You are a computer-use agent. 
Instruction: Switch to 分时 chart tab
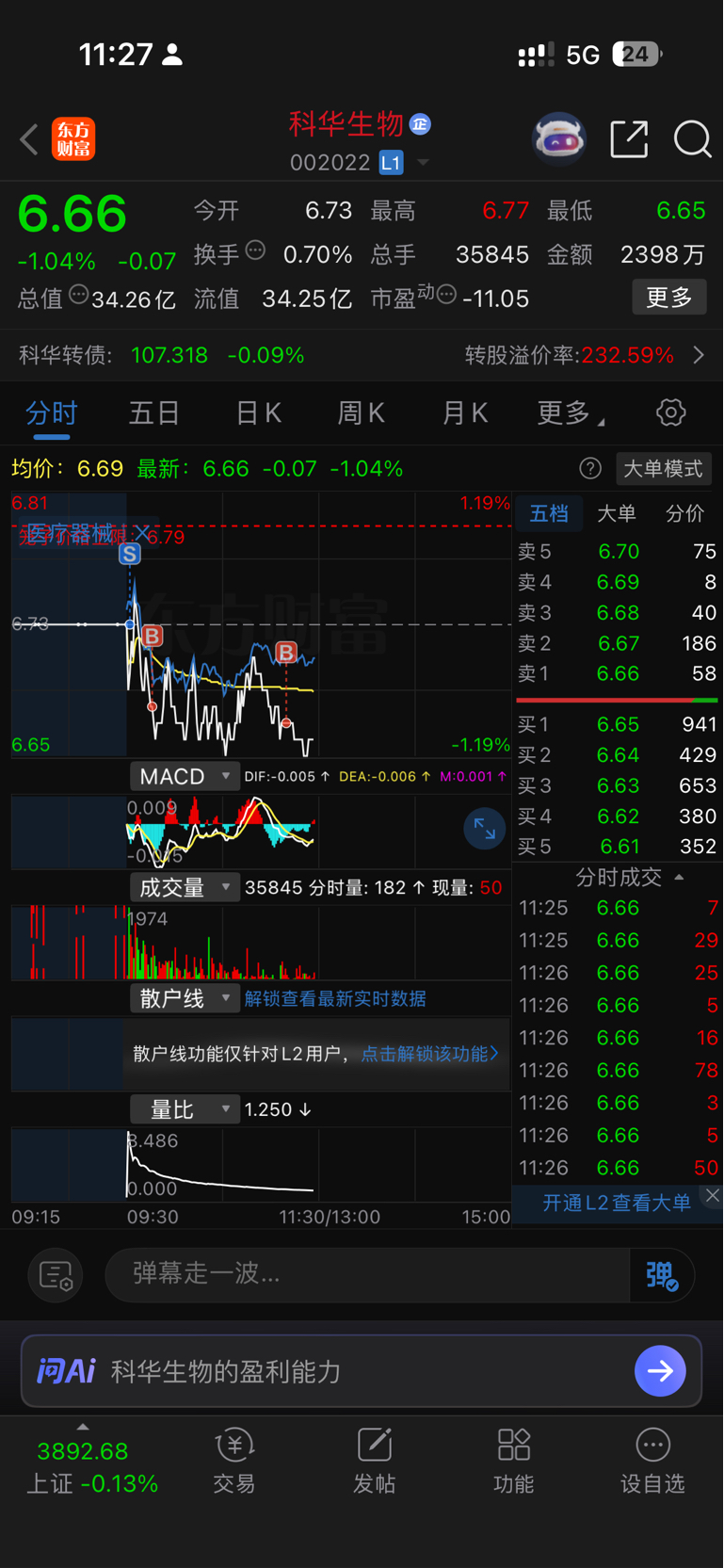pos(51,412)
